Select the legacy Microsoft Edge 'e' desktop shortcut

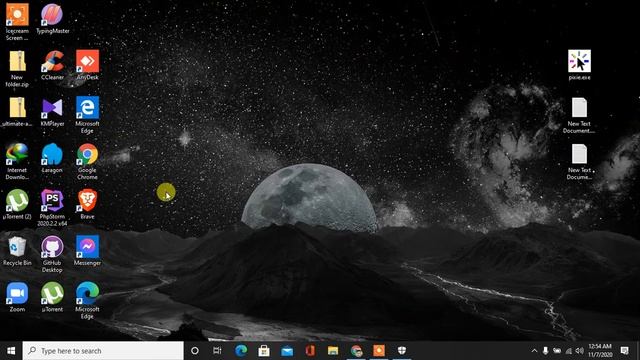coord(87,115)
